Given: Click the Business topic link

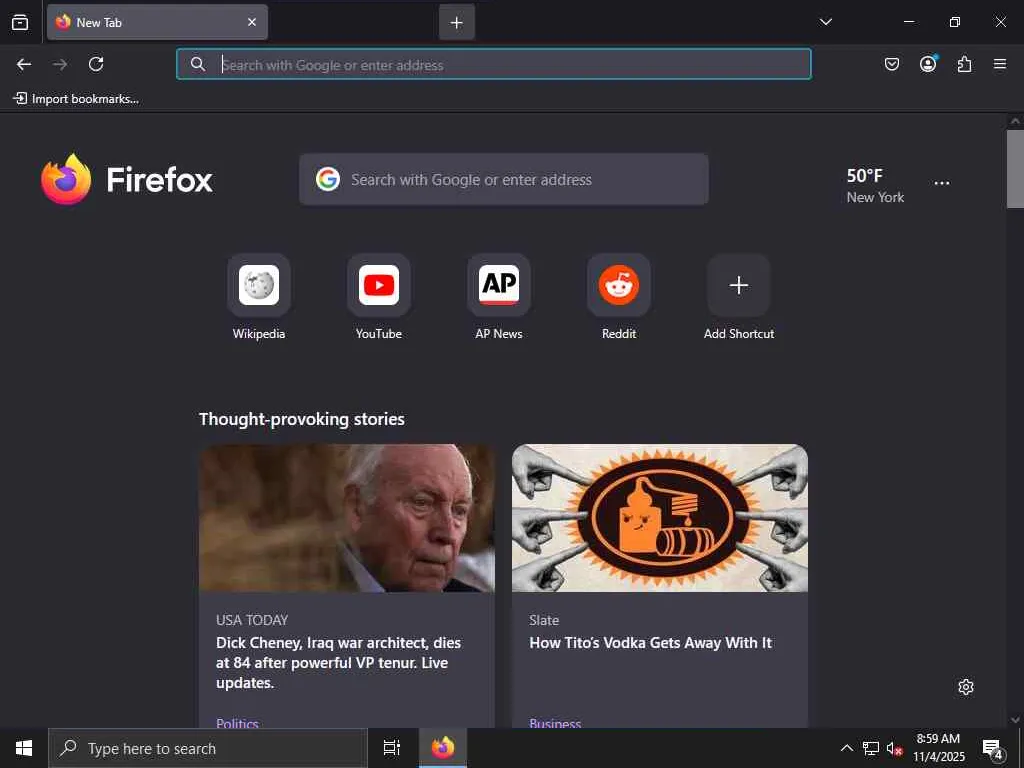Looking at the screenshot, I should [x=555, y=722].
